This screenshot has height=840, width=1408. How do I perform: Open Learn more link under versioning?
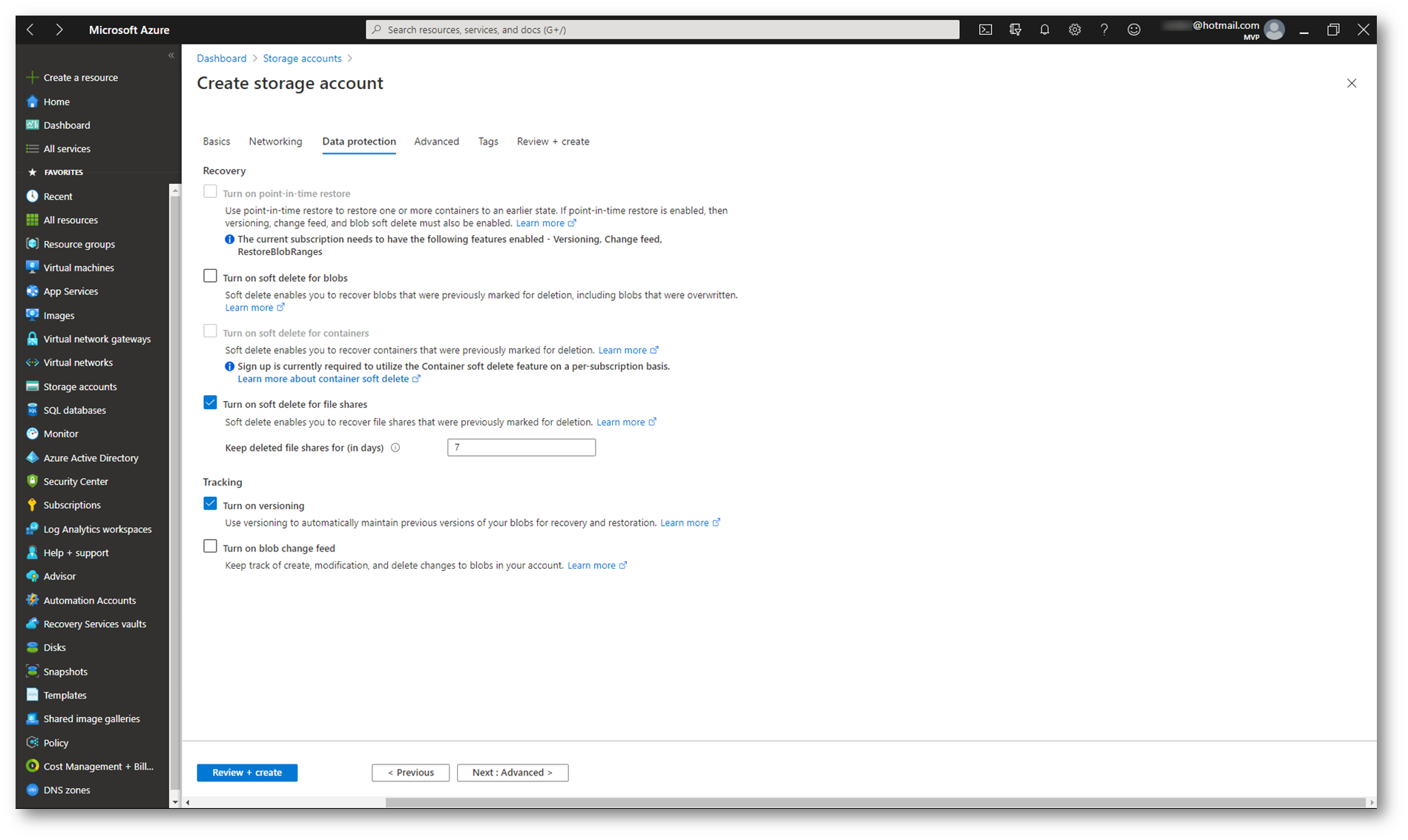690,523
